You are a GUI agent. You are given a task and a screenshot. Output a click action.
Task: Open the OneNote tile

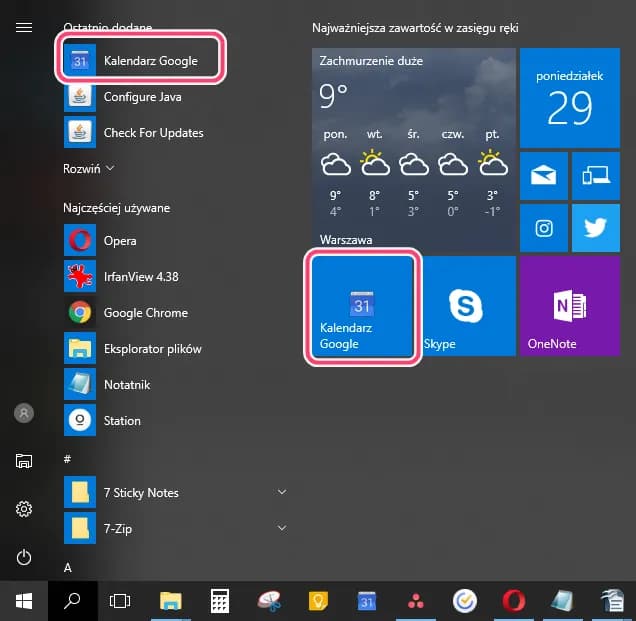coord(570,306)
